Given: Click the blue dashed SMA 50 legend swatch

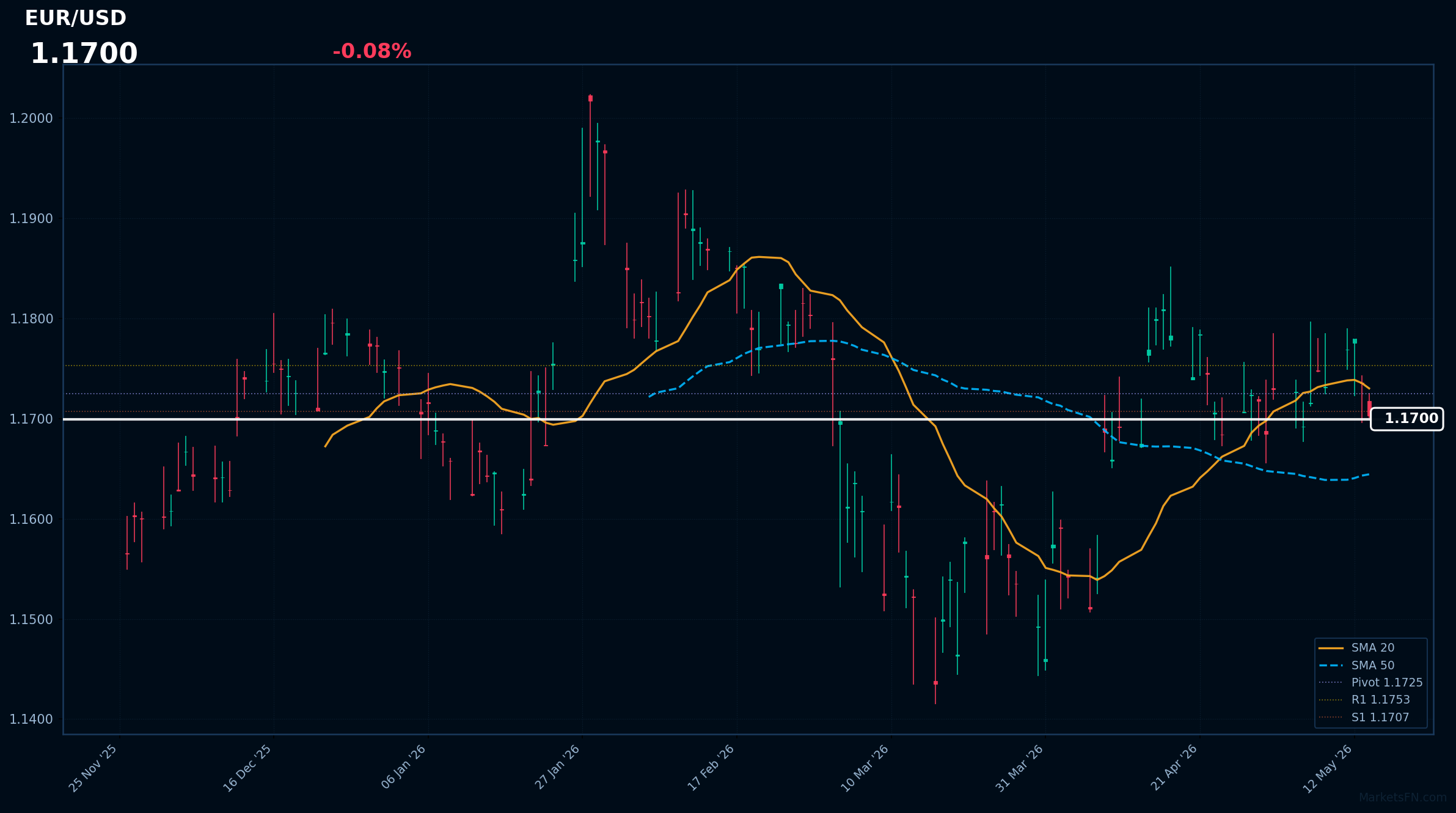Looking at the screenshot, I should (x=1331, y=666).
